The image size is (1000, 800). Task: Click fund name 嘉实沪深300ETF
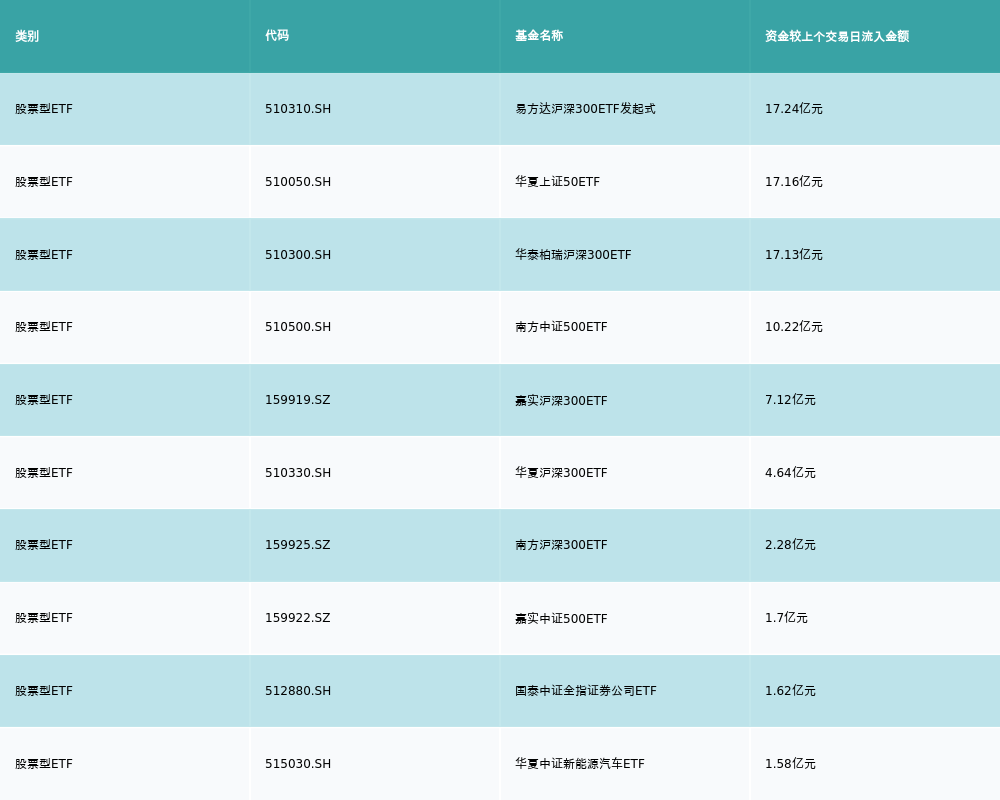(x=561, y=401)
